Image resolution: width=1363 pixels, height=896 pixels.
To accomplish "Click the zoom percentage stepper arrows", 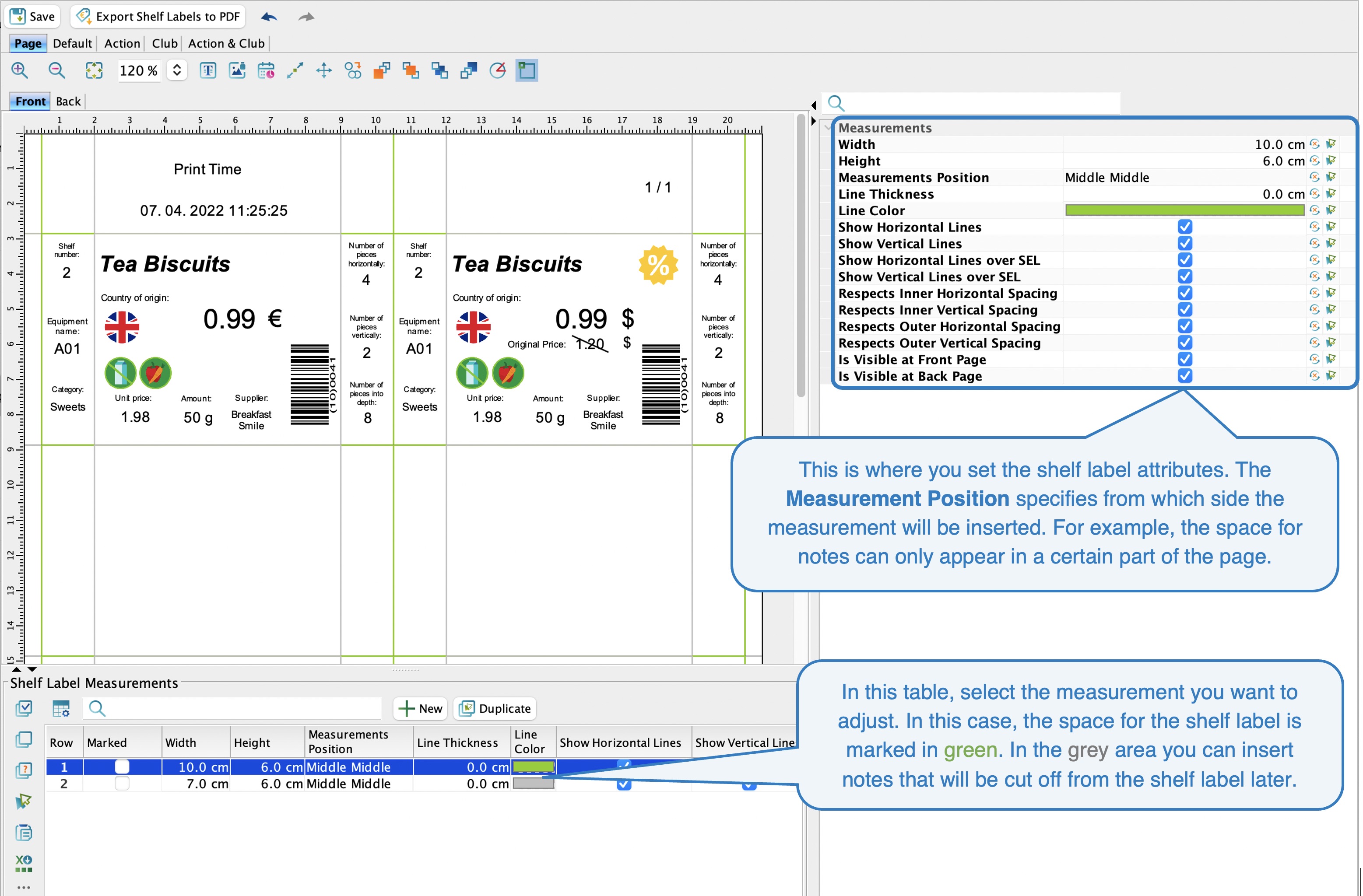I will 177,70.
